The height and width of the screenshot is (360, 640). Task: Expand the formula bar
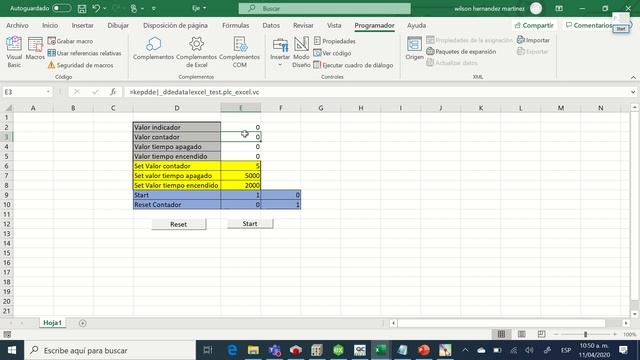click(633, 92)
